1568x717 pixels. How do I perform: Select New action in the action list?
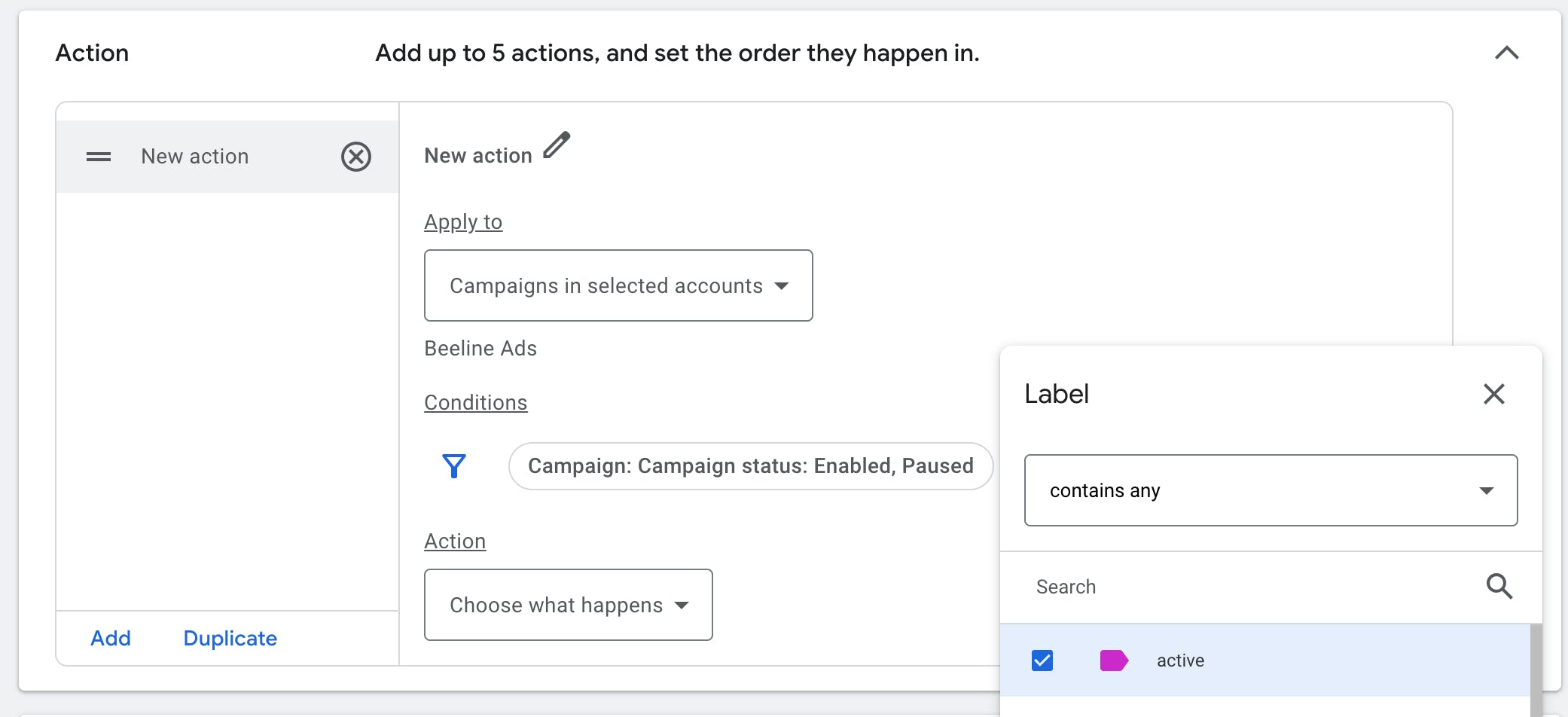pos(195,157)
